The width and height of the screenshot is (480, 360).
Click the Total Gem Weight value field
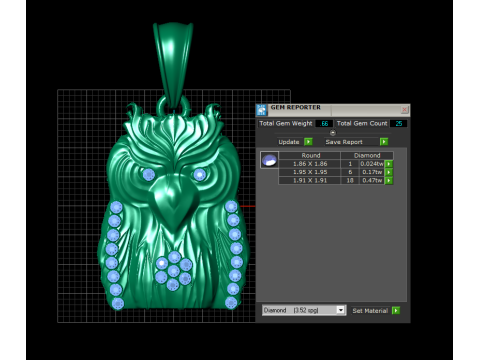(324, 124)
